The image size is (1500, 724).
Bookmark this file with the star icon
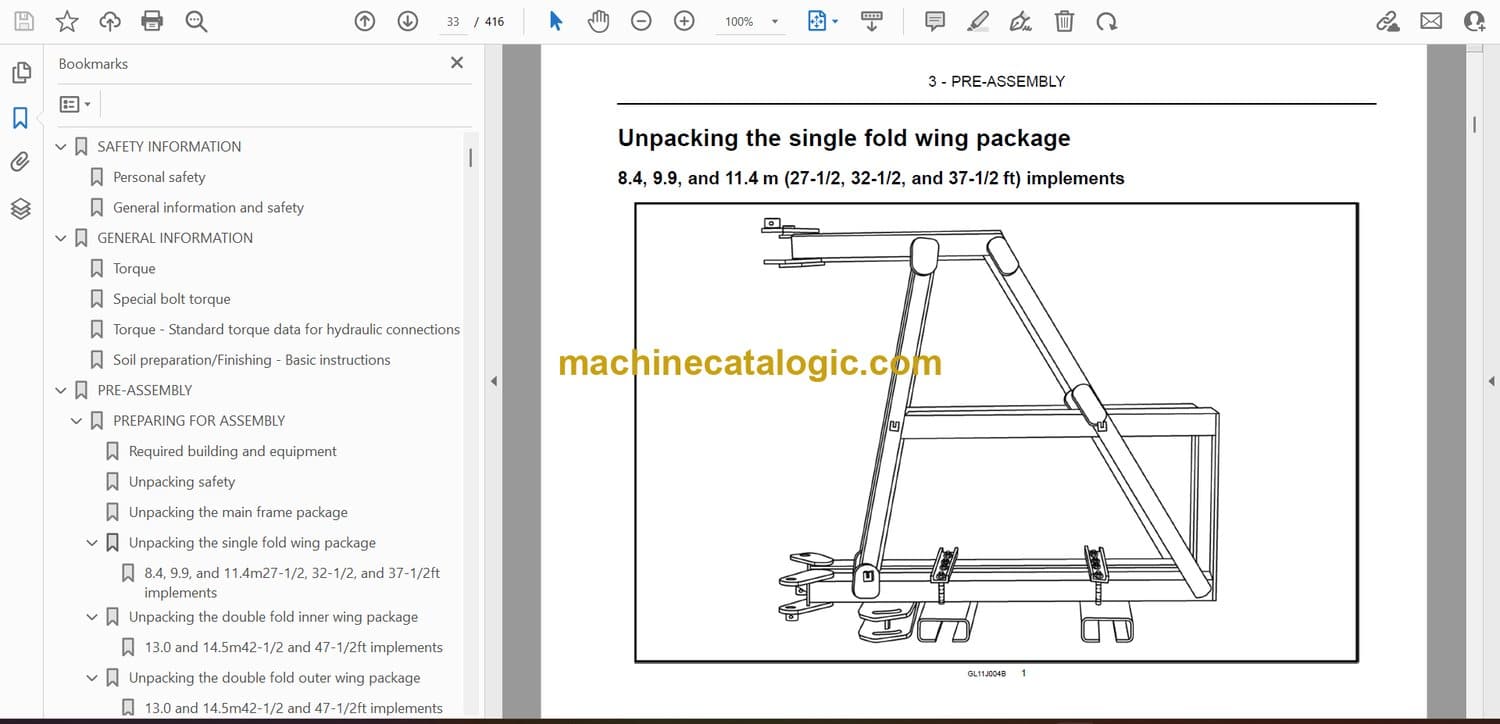[67, 21]
